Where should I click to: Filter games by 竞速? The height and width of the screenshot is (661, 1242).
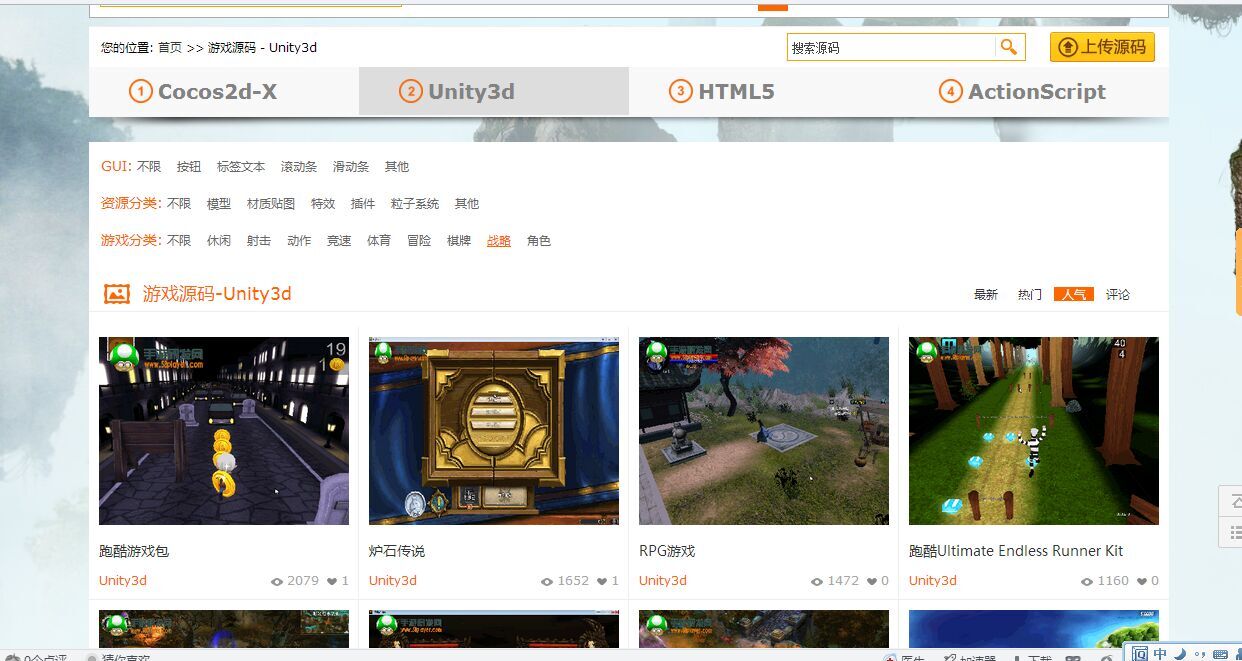coord(339,241)
